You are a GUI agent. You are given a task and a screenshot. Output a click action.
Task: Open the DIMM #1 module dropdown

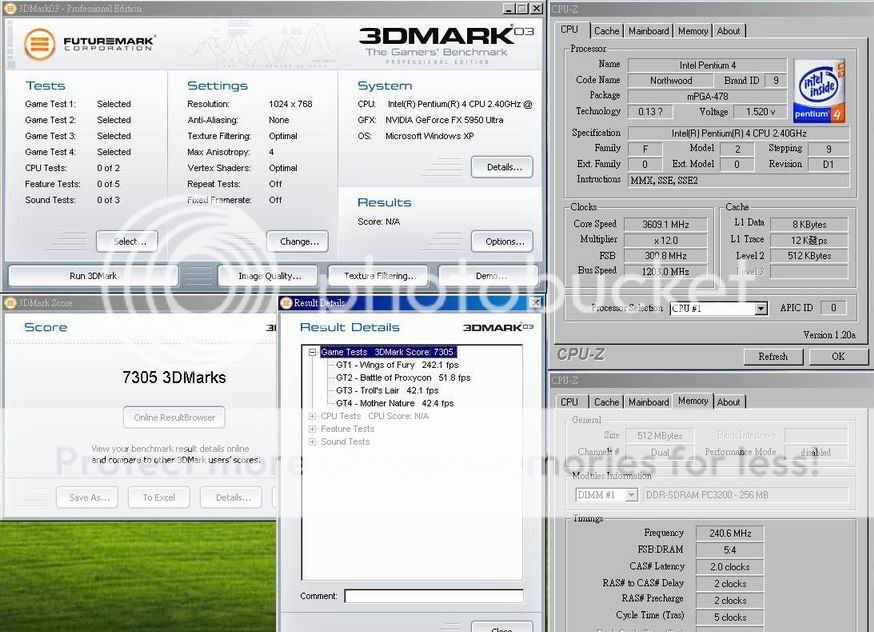click(x=631, y=495)
